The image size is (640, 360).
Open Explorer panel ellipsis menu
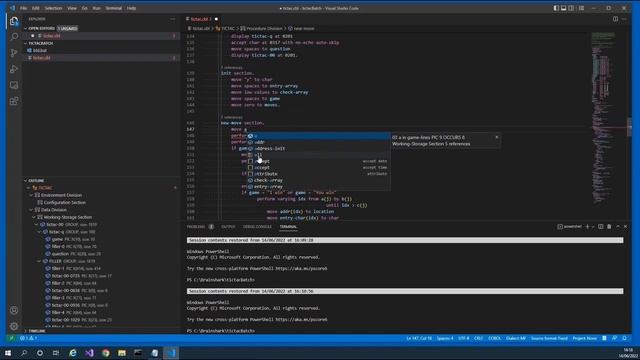tap(173, 19)
